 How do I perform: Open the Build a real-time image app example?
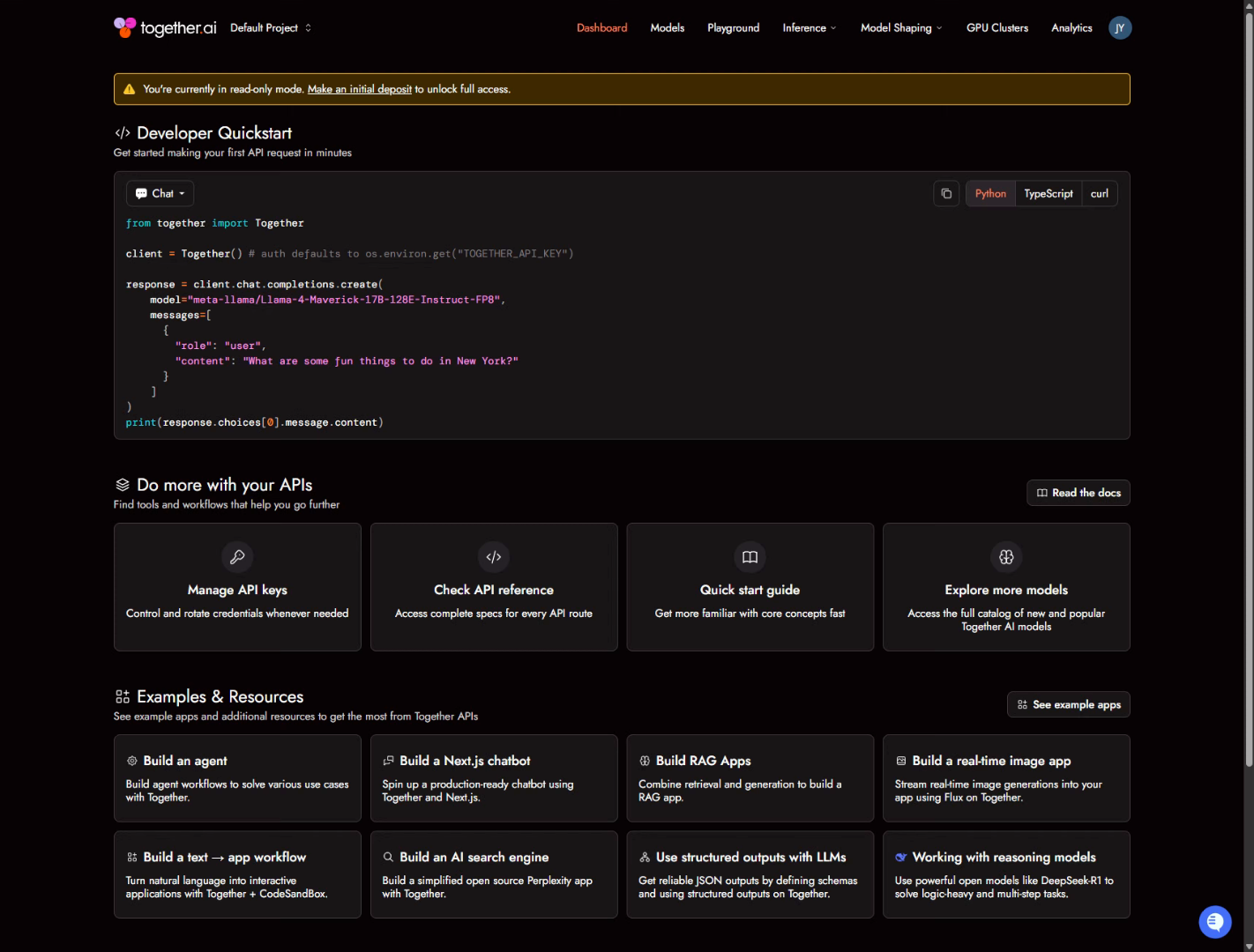point(1006,778)
